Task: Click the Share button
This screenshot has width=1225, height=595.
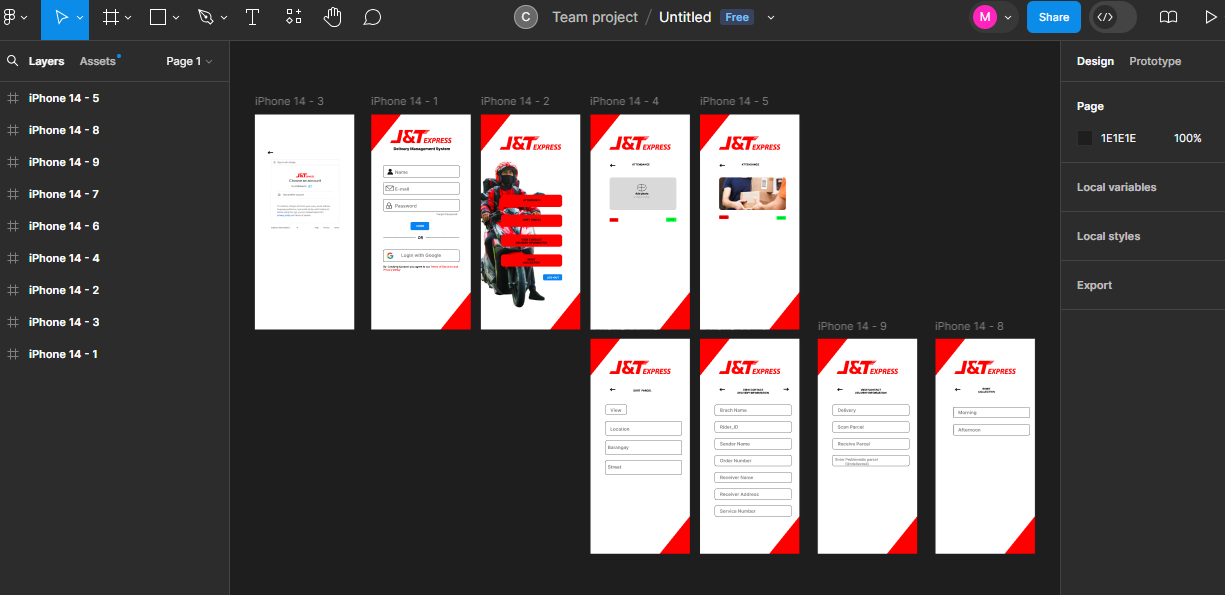Action: (1054, 17)
